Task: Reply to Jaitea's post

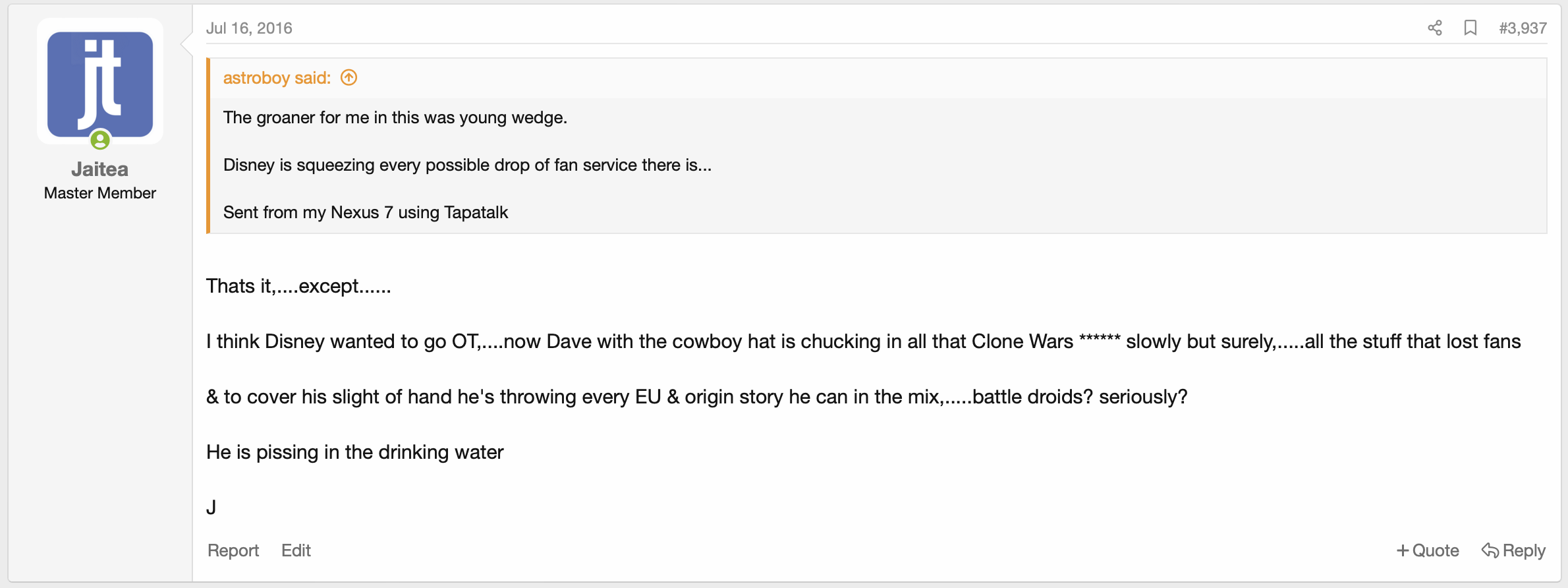Action: [1513, 550]
